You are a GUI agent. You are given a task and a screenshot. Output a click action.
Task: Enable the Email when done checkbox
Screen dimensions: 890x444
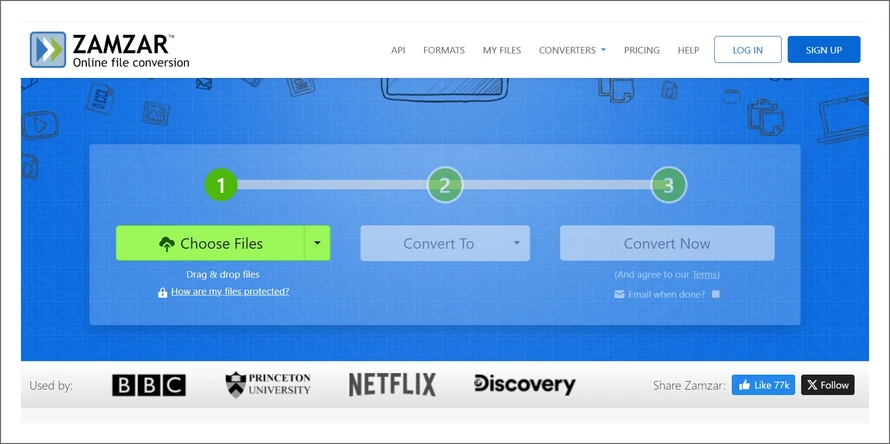[x=715, y=294]
